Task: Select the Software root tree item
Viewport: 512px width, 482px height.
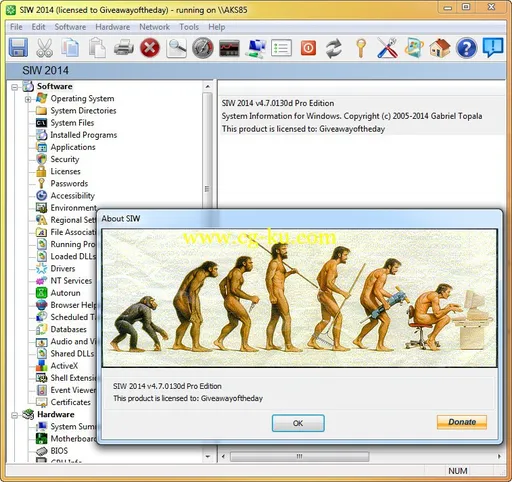Action: tap(55, 86)
